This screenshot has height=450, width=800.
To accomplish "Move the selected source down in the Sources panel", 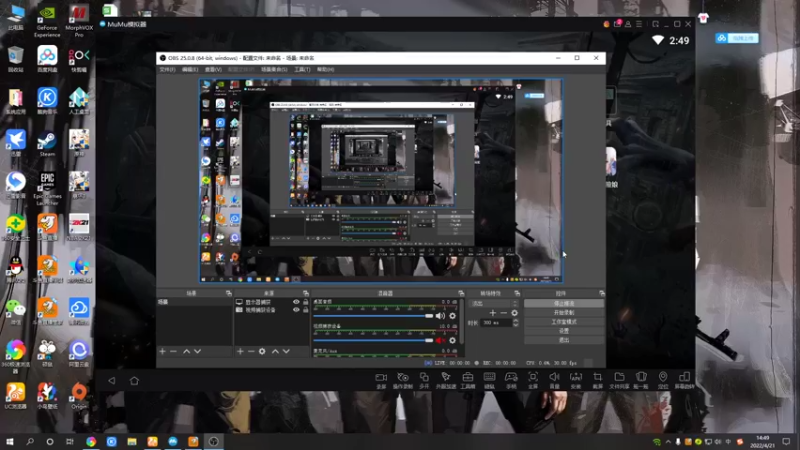I will tap(286, 352).
